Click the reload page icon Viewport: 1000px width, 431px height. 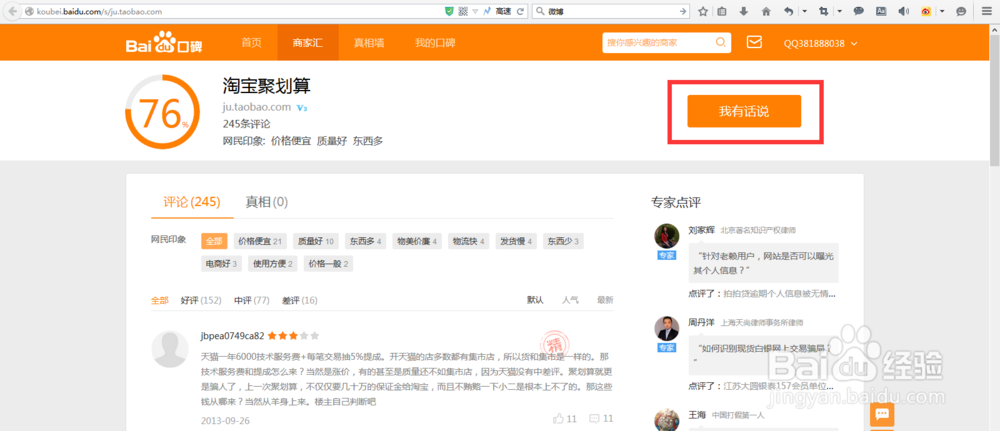(x=520, y=11)
